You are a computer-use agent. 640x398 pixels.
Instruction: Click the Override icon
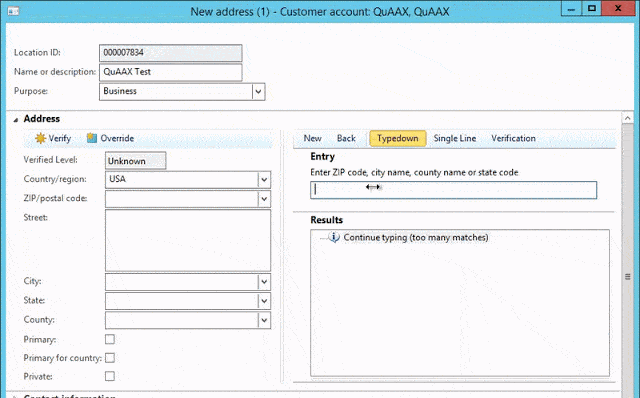(92, 138)
